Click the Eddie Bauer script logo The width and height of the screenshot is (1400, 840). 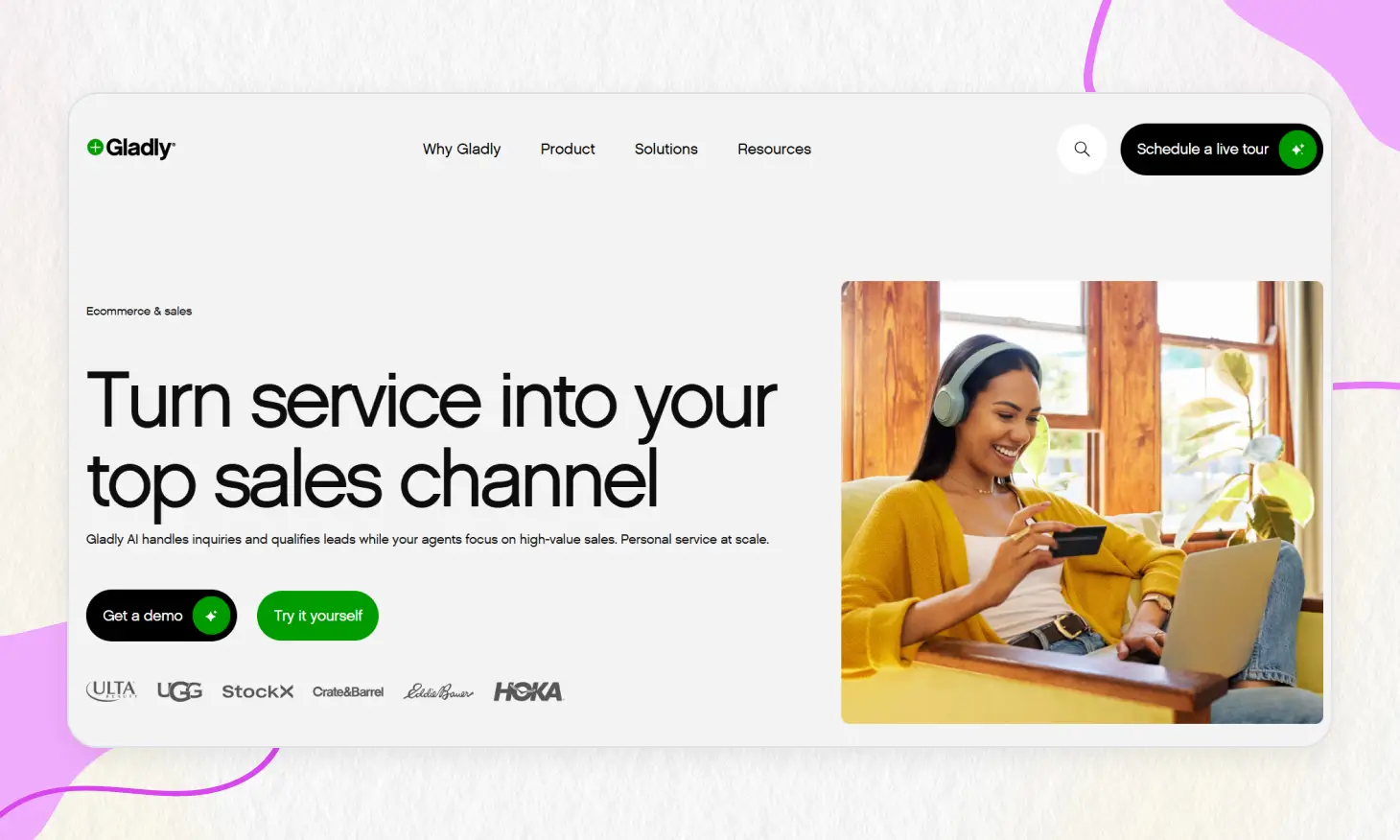(x=438, y=691)
